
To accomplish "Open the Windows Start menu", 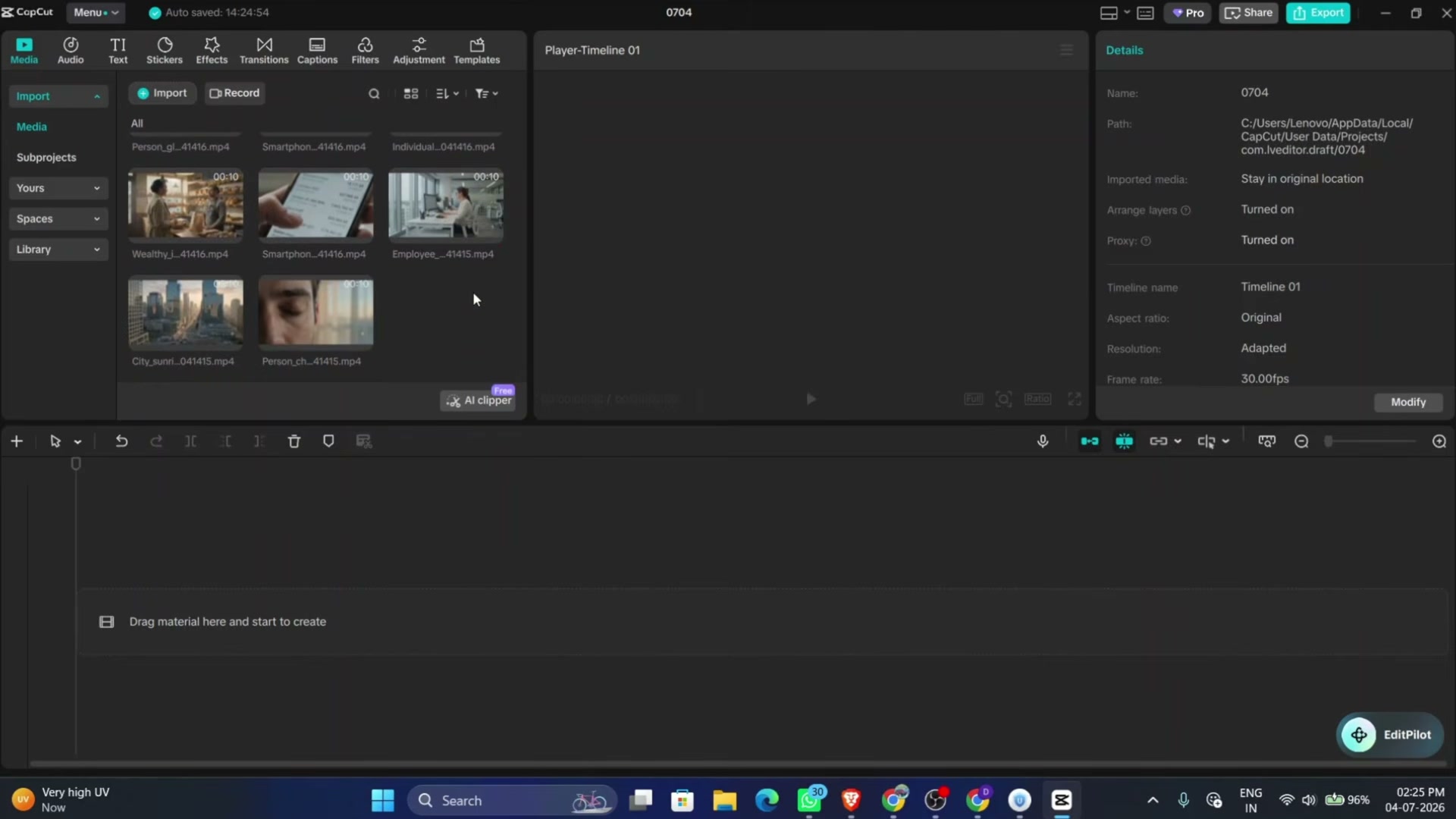I will click(x=382, y=801).
